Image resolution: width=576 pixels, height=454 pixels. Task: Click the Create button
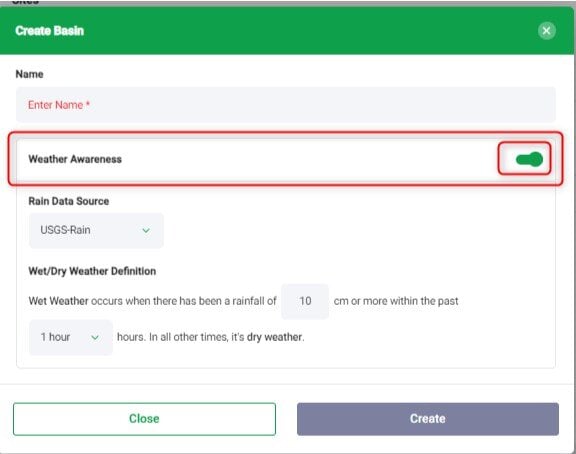pos(428,419)
